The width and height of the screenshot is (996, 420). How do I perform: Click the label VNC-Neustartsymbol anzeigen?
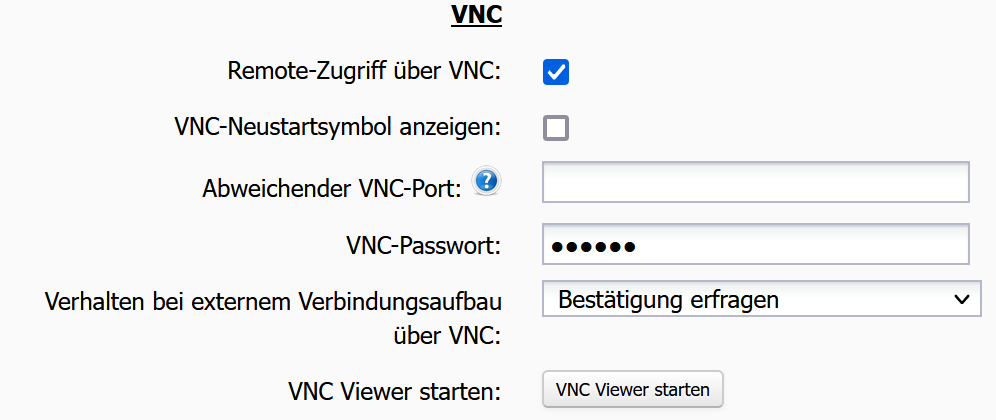click(337, 127)
